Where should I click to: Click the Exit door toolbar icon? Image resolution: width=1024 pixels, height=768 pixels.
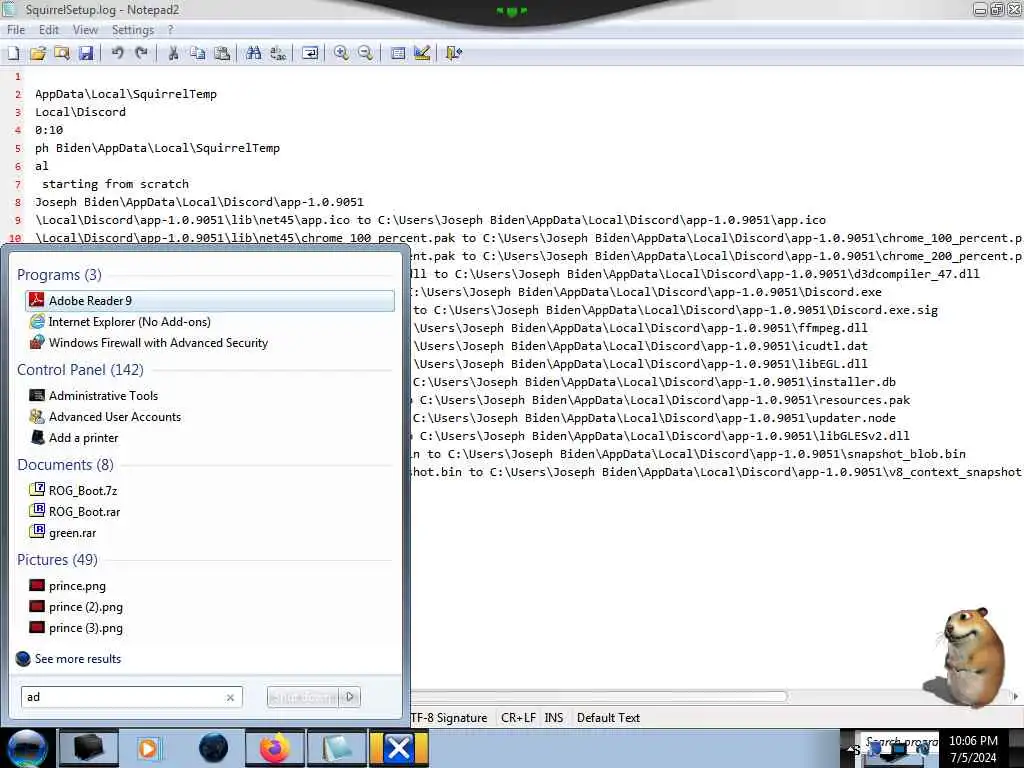[453, 54]
